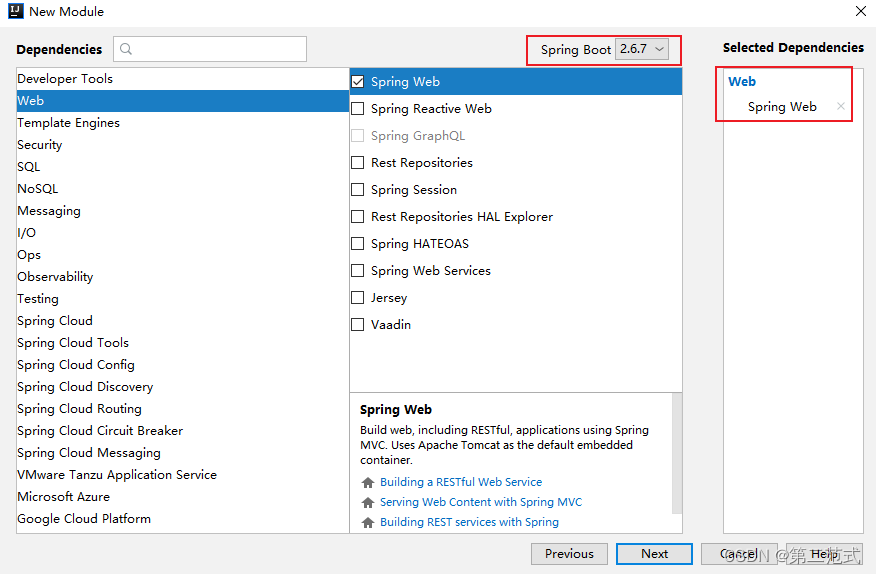Open the Building a RESTful Web Service link

coord(461,482)
